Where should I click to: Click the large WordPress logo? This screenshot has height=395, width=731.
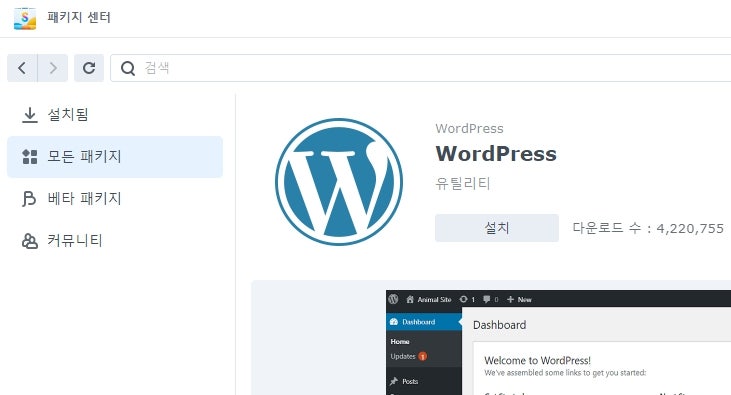tap(339, 182)
